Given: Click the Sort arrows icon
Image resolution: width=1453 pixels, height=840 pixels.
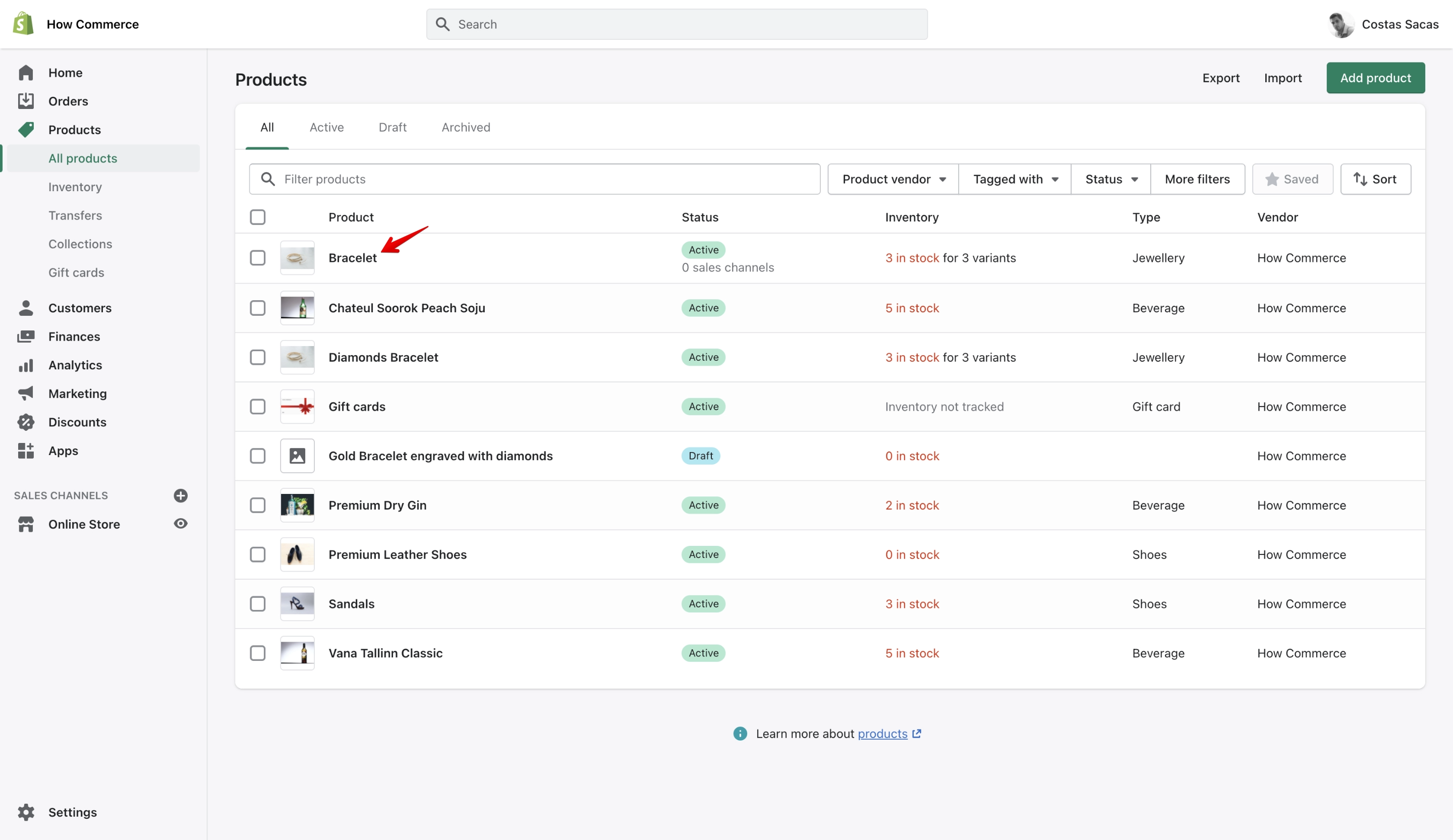Looking at the screenshot, I should point(1360,179).
